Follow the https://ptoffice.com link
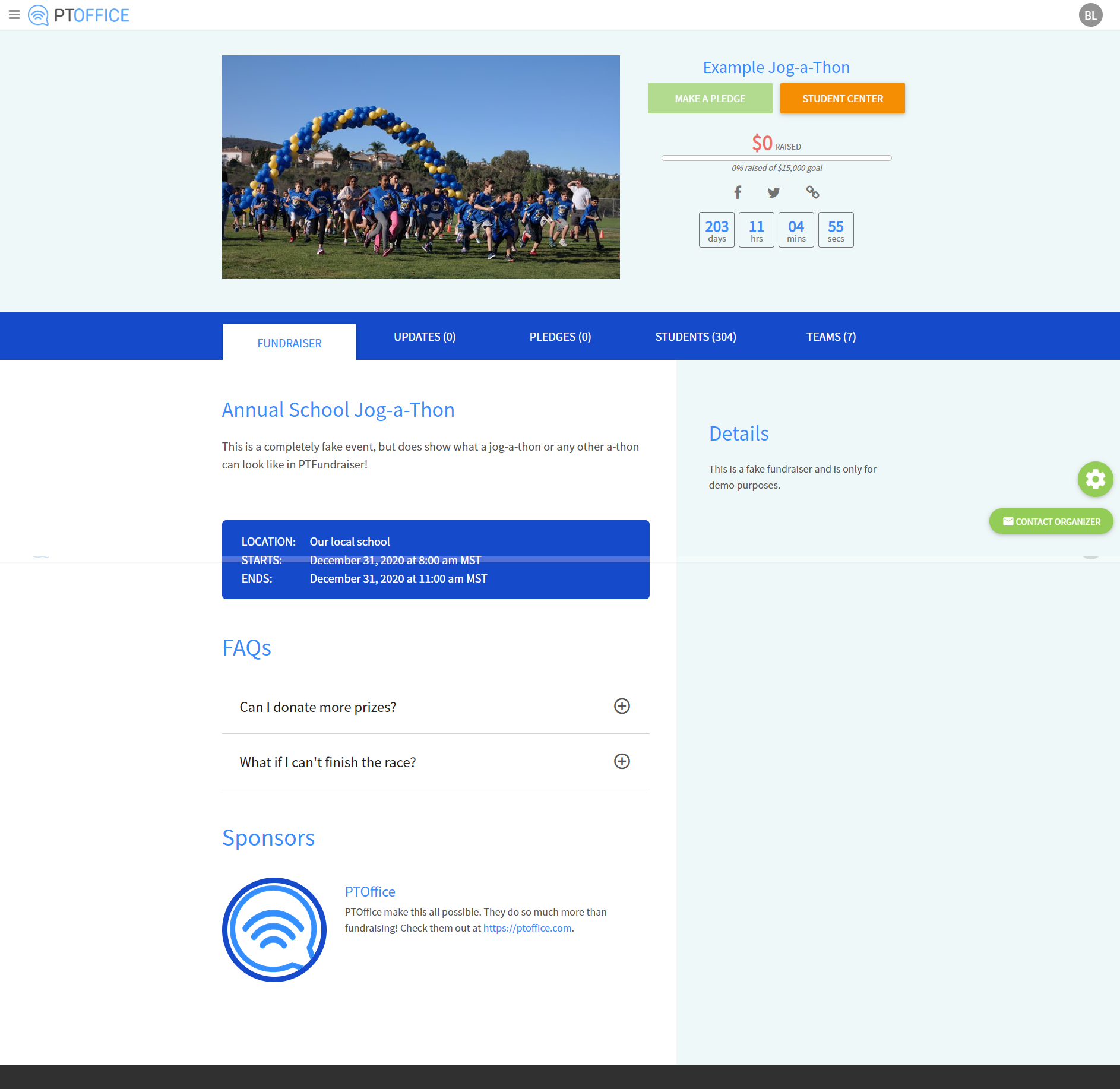Viewport: 1120px width, 1089px height. pos(527,928)
